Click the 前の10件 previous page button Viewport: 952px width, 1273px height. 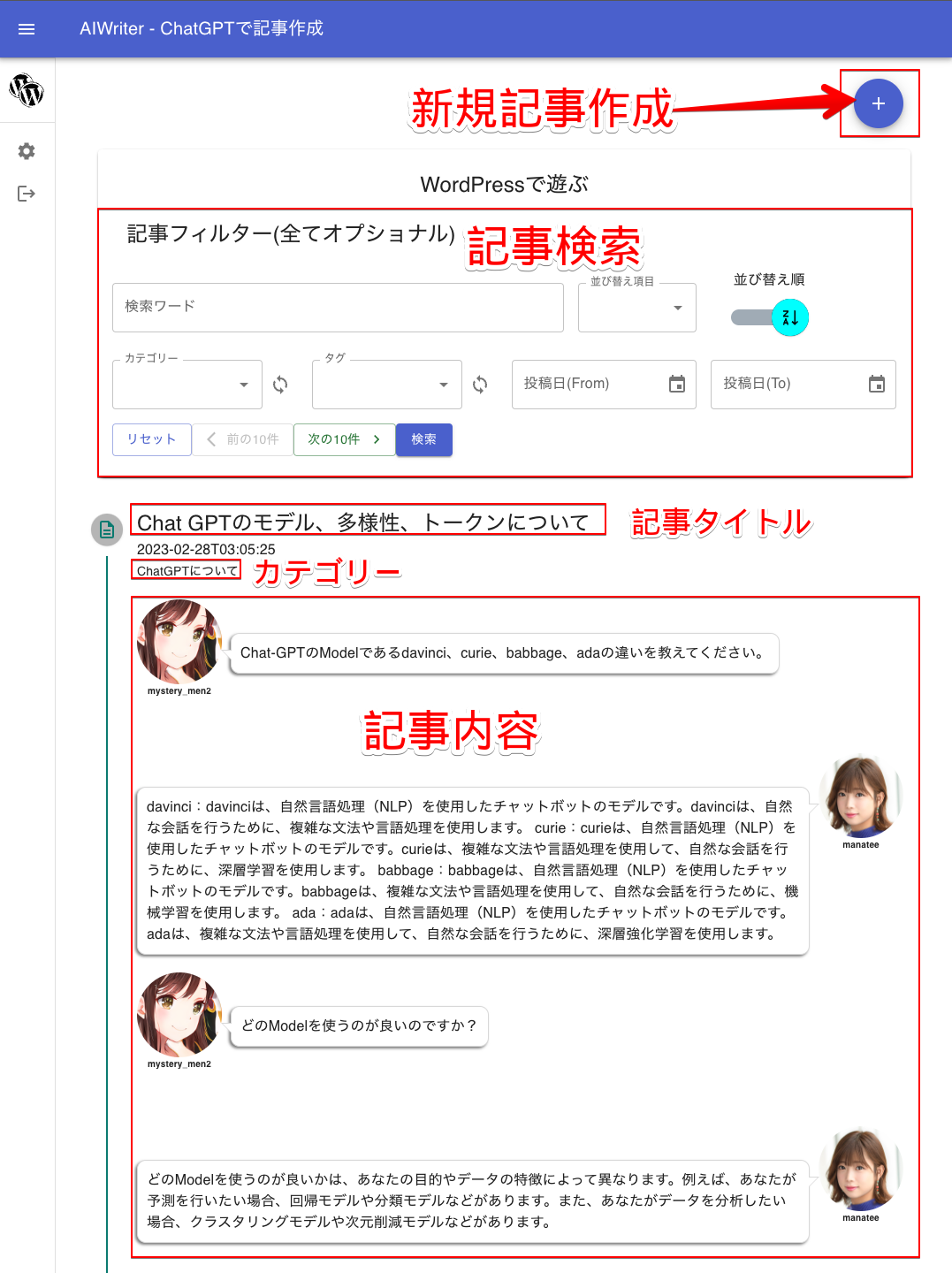242,439
